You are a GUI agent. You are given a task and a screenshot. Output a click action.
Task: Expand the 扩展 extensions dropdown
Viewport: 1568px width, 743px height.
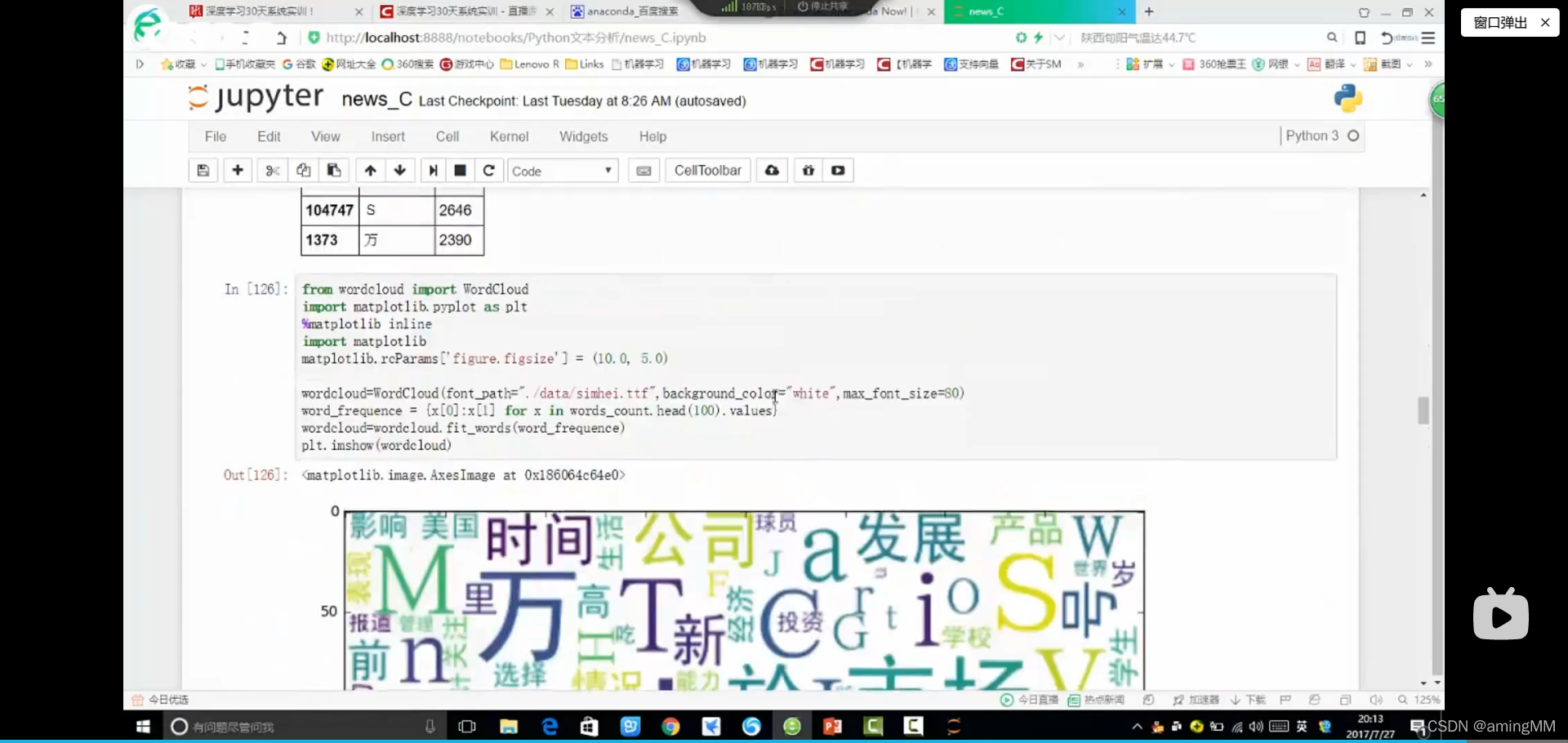pyautogui.click(x=1171, y=65)
